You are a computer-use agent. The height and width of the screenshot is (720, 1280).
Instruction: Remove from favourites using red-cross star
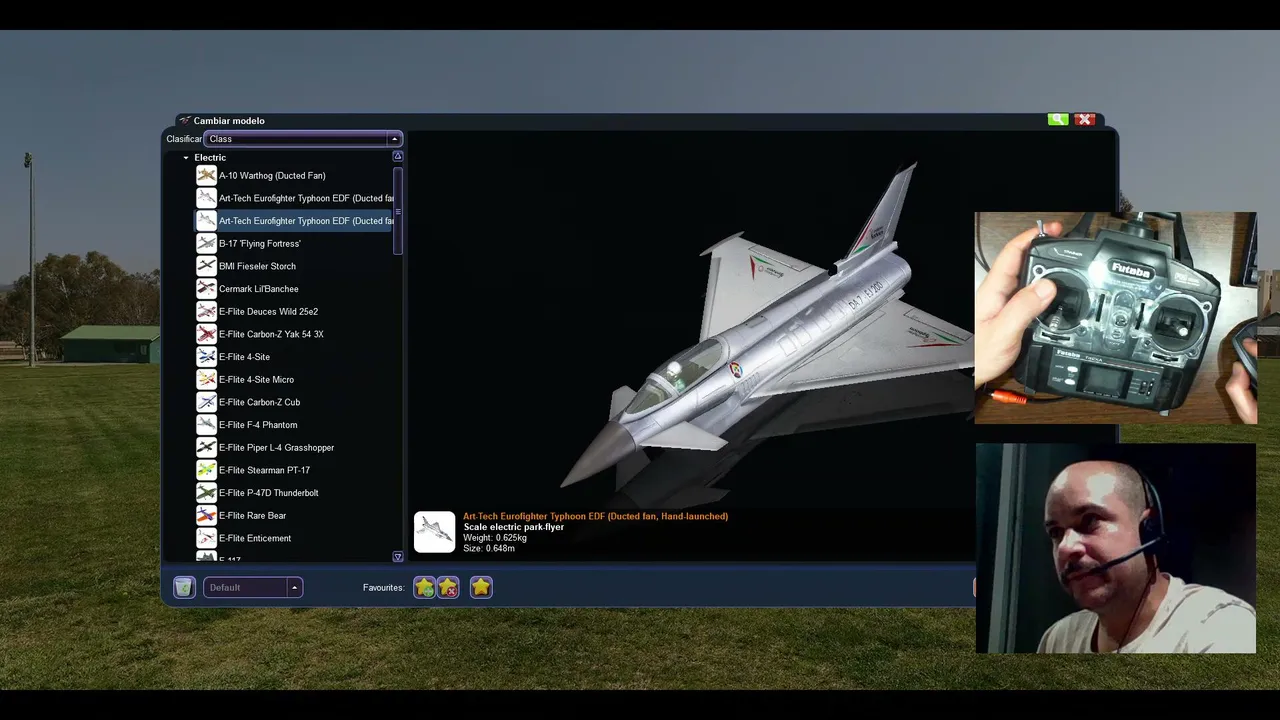[x=448, y=587]
